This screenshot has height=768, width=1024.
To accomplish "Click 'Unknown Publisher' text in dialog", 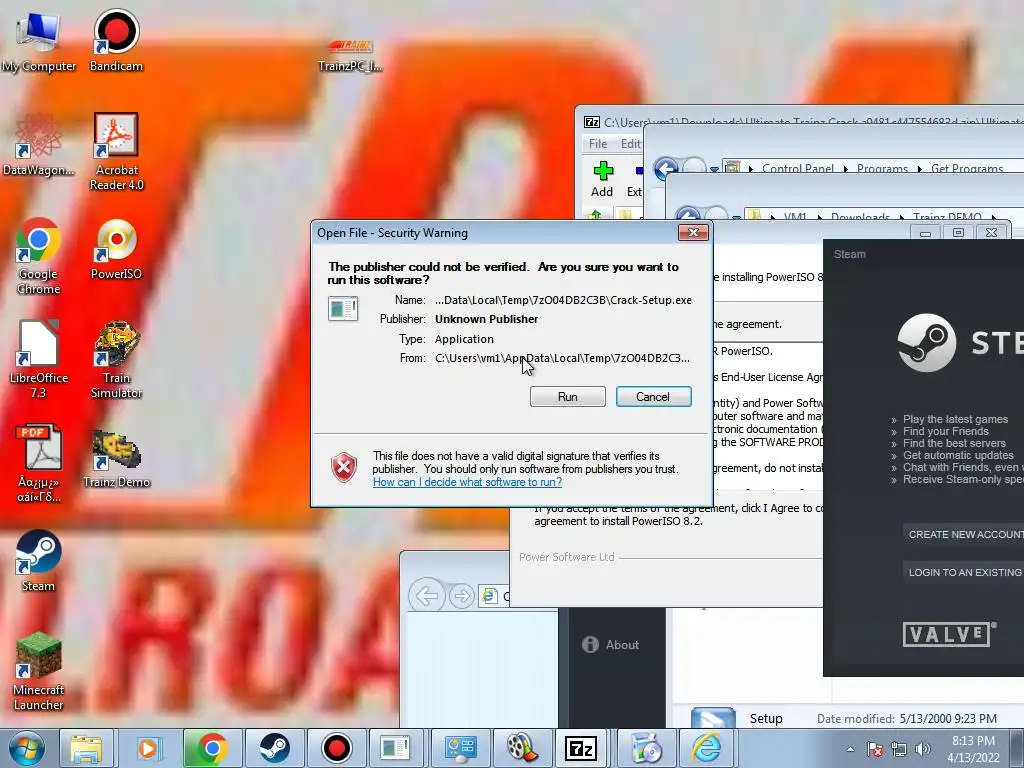I will [487, 319].
